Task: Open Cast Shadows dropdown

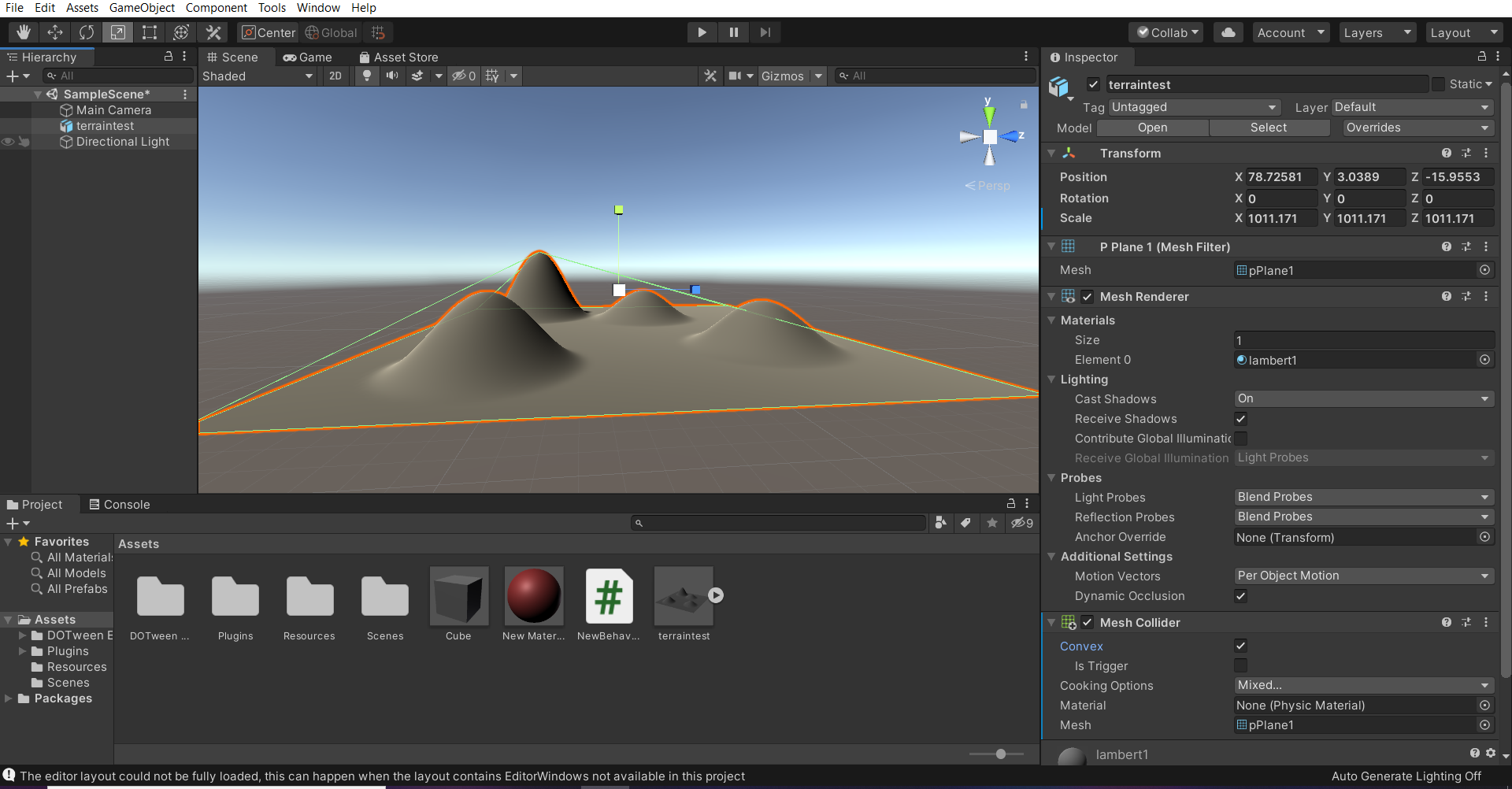Action: click(1363, 398)
